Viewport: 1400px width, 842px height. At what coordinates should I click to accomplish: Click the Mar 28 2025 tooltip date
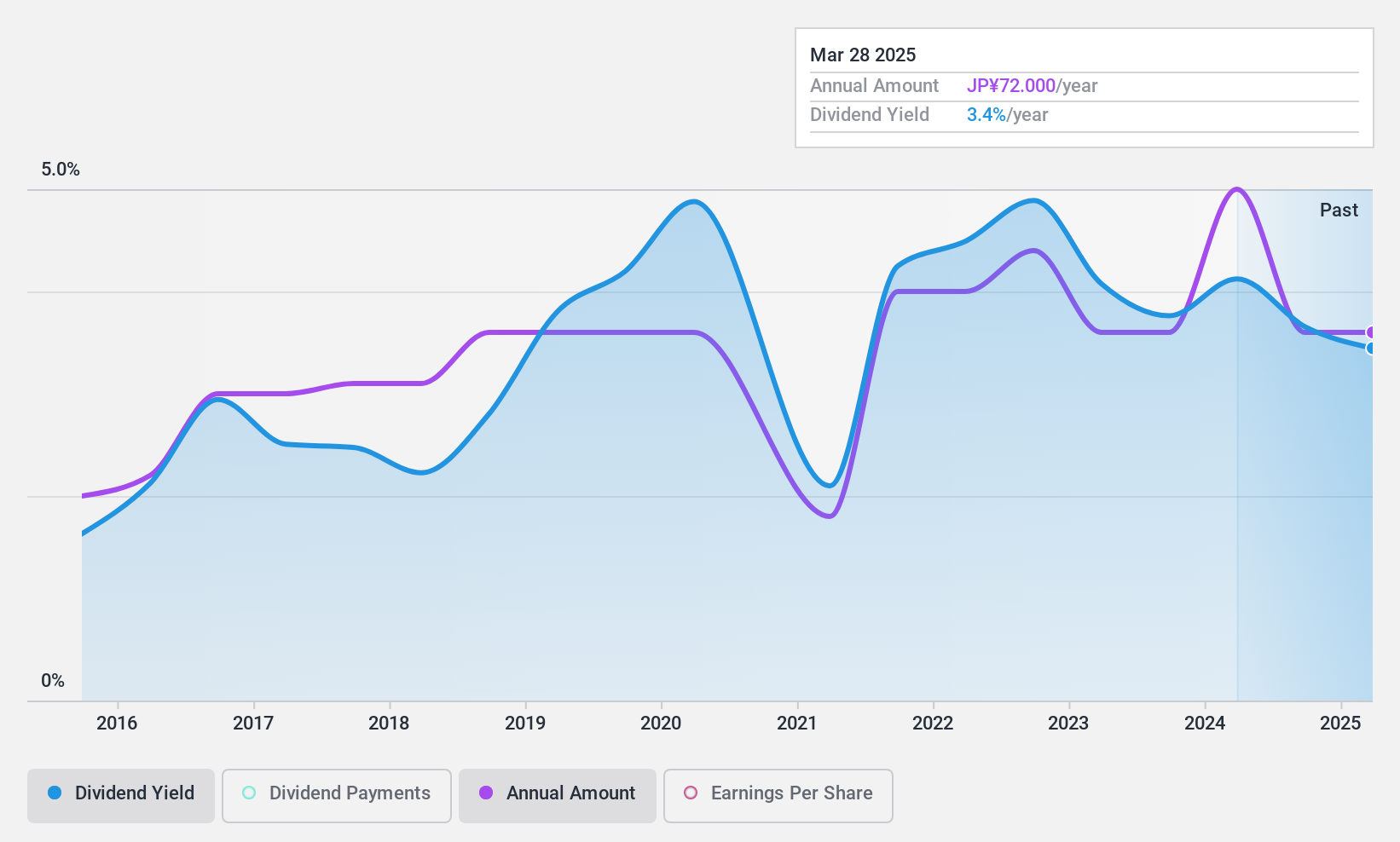pyautogui.click(x=863, y=55)
